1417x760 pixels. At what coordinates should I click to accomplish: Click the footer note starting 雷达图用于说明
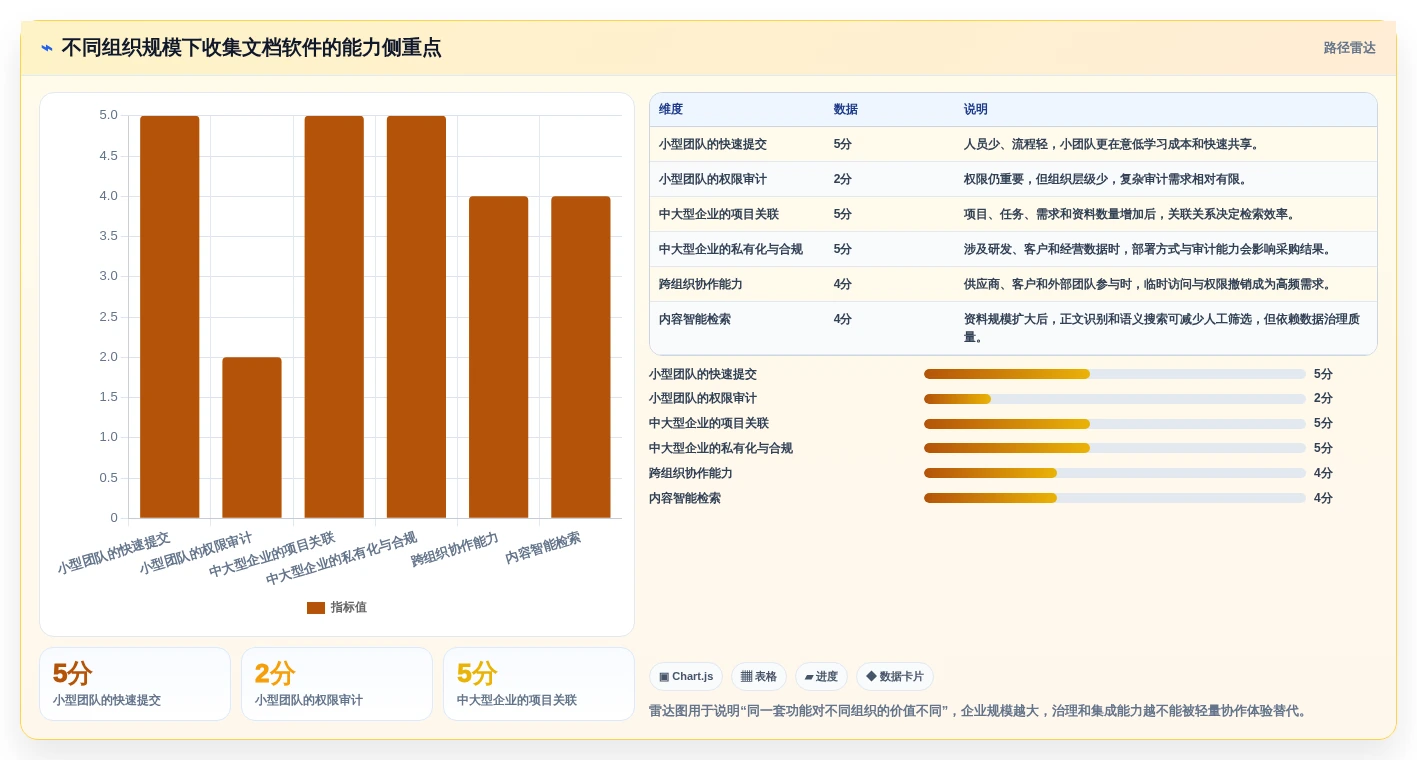[979, 711]
